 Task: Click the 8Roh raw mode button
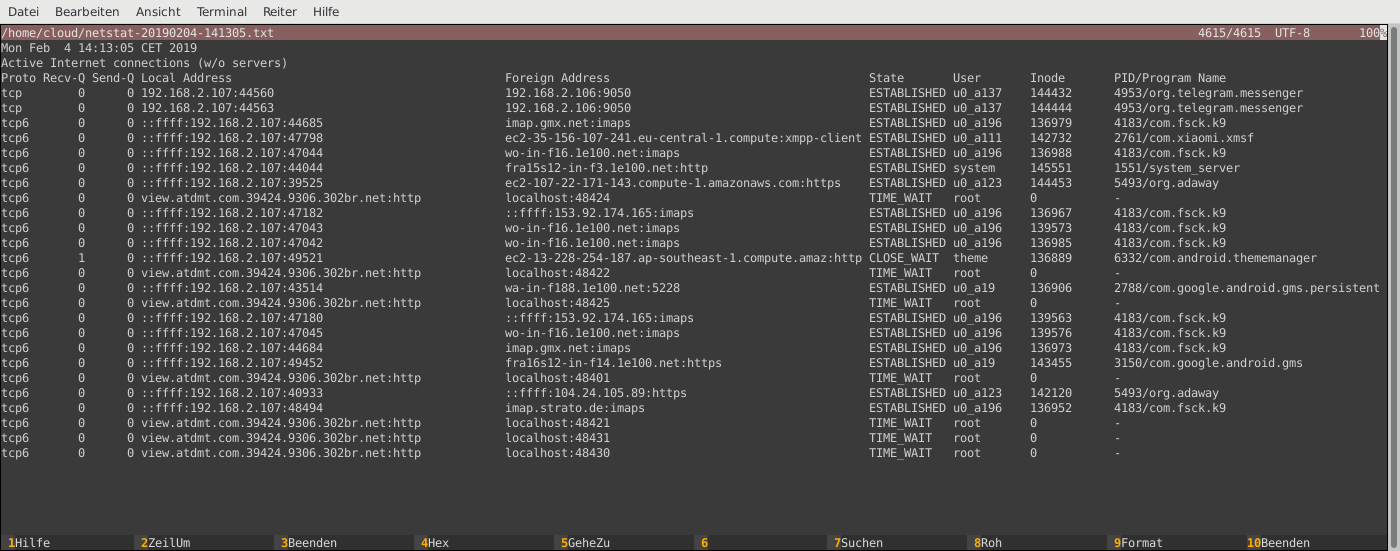click(x=987, y=543)
